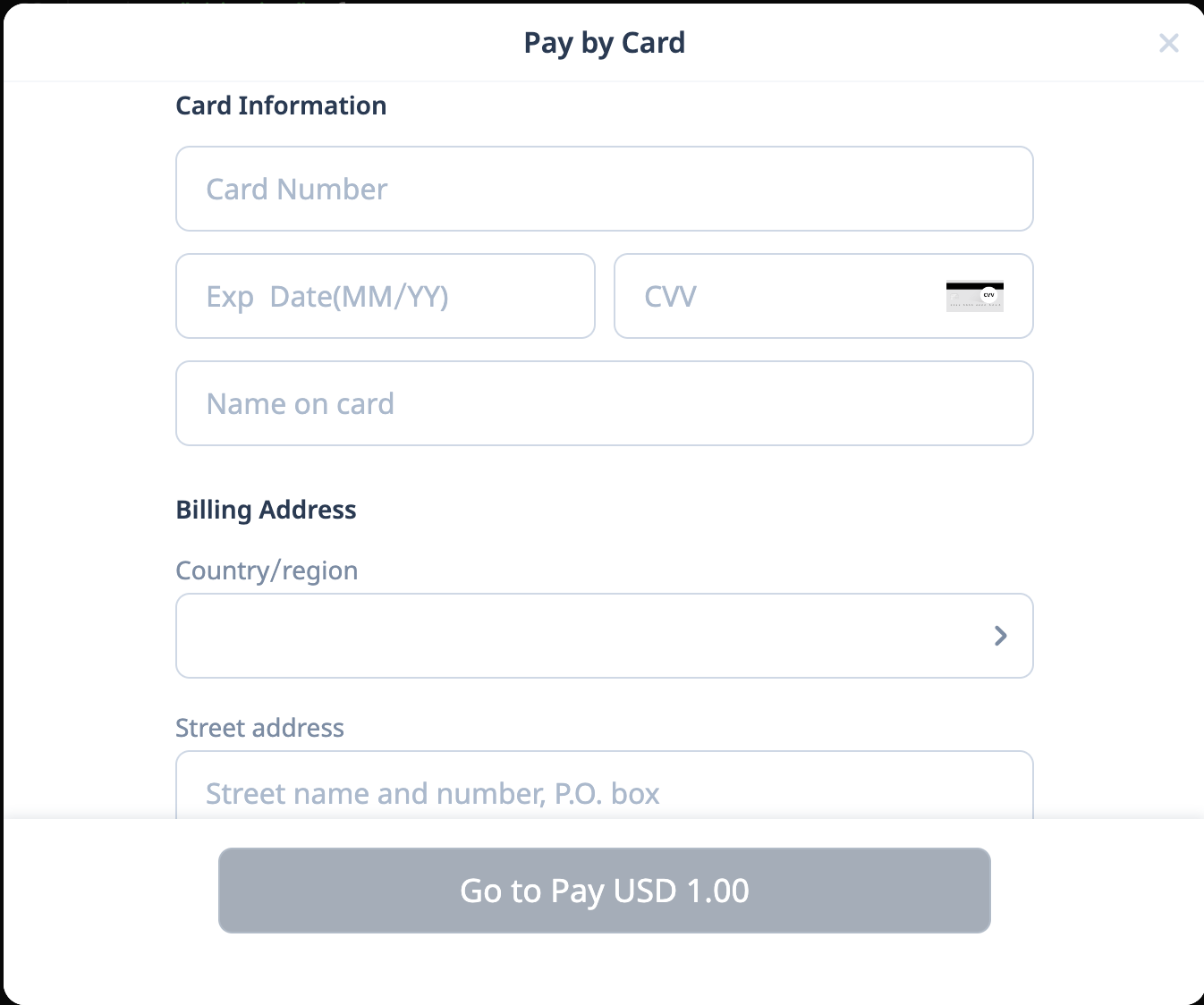Click the CVV card hint icon

pyautogui.click(x=974, y=296)
